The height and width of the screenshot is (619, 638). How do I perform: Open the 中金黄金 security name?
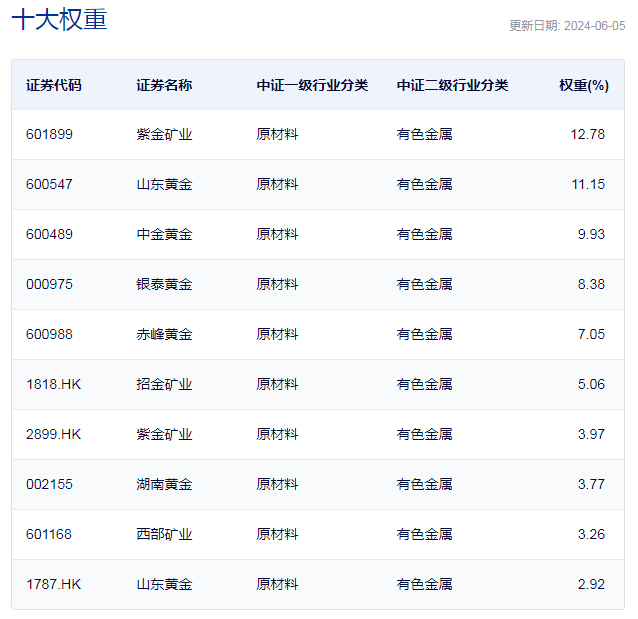(164, 234)
